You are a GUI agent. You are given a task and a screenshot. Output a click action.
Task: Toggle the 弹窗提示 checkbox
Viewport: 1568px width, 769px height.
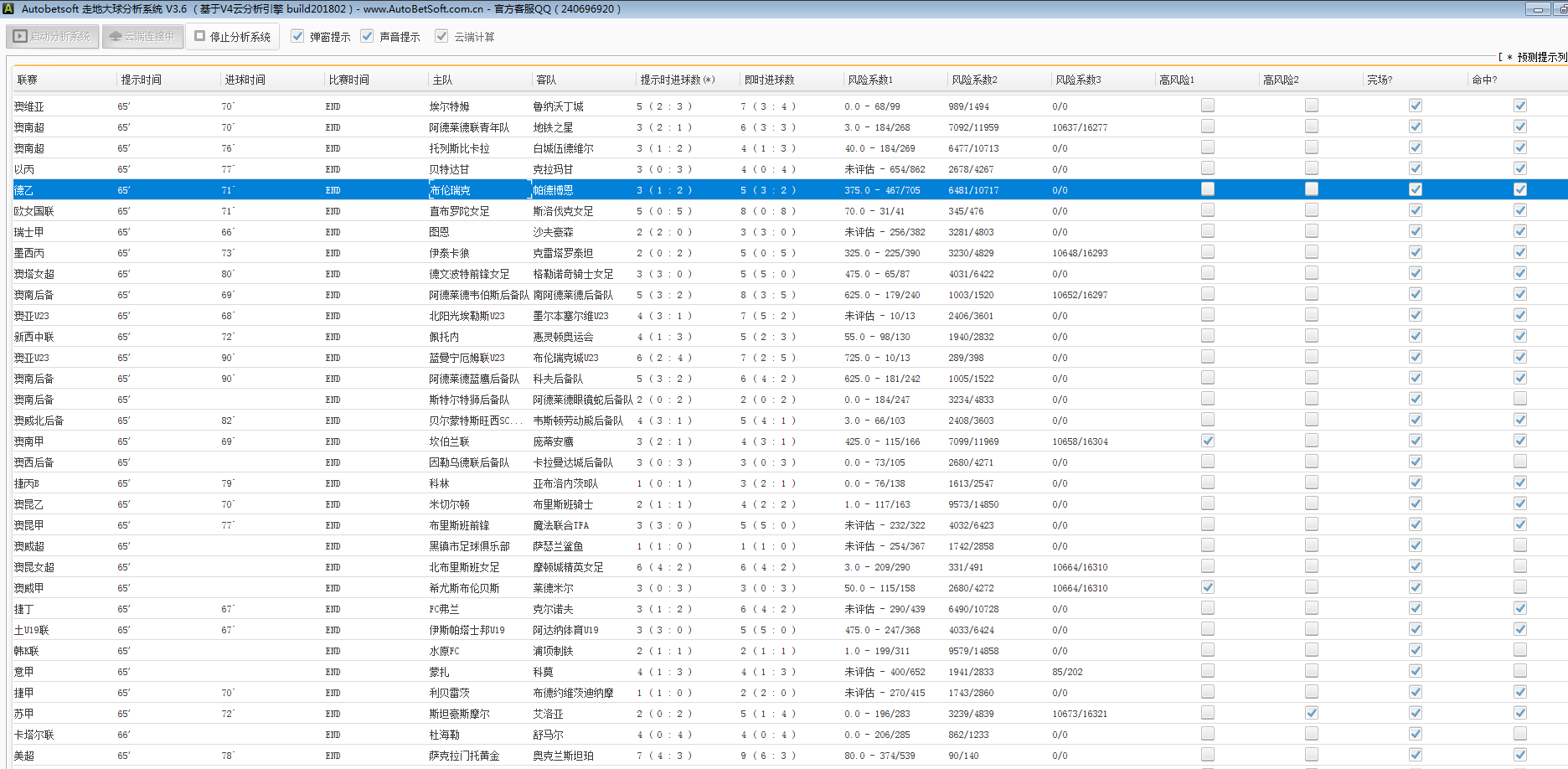(x=297, y=37)
